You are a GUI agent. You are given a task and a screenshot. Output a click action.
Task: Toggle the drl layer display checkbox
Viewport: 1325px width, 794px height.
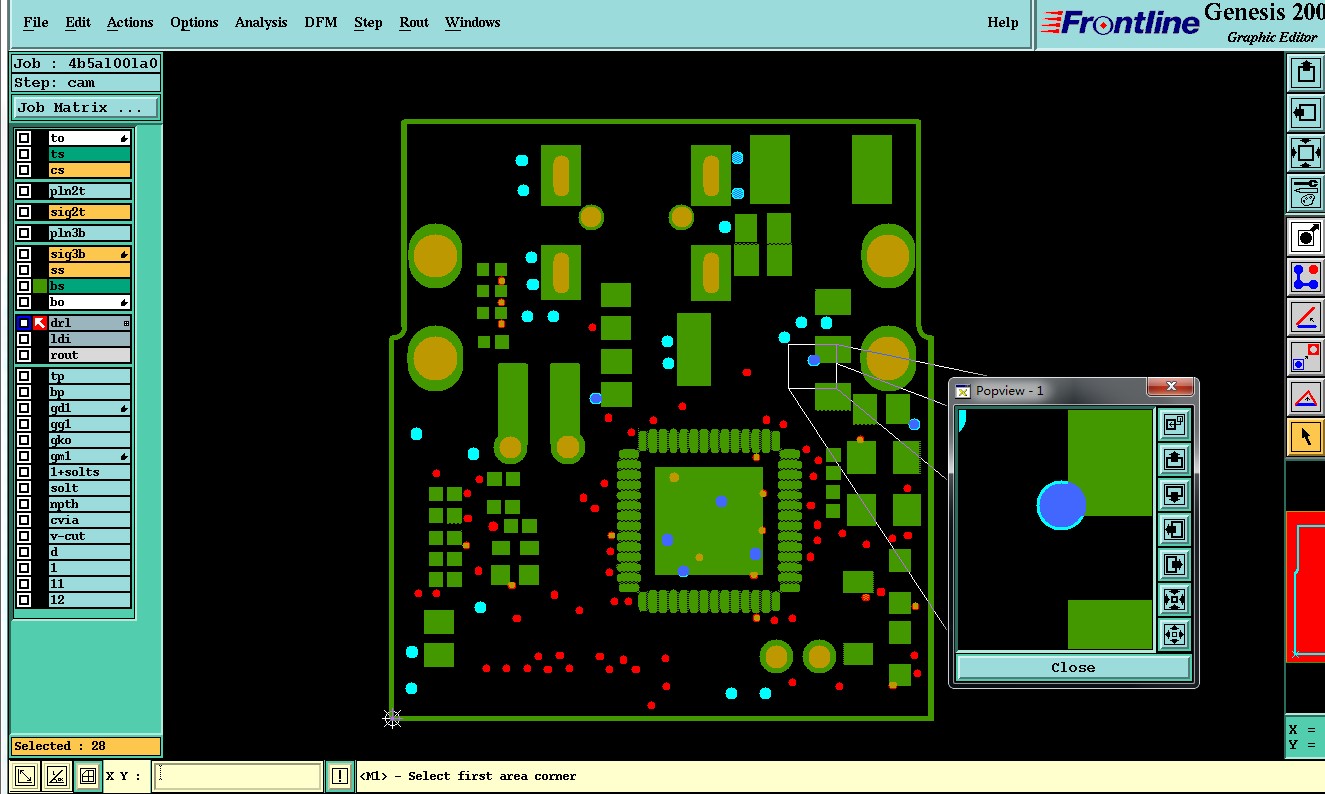click(x=24, y=323)
